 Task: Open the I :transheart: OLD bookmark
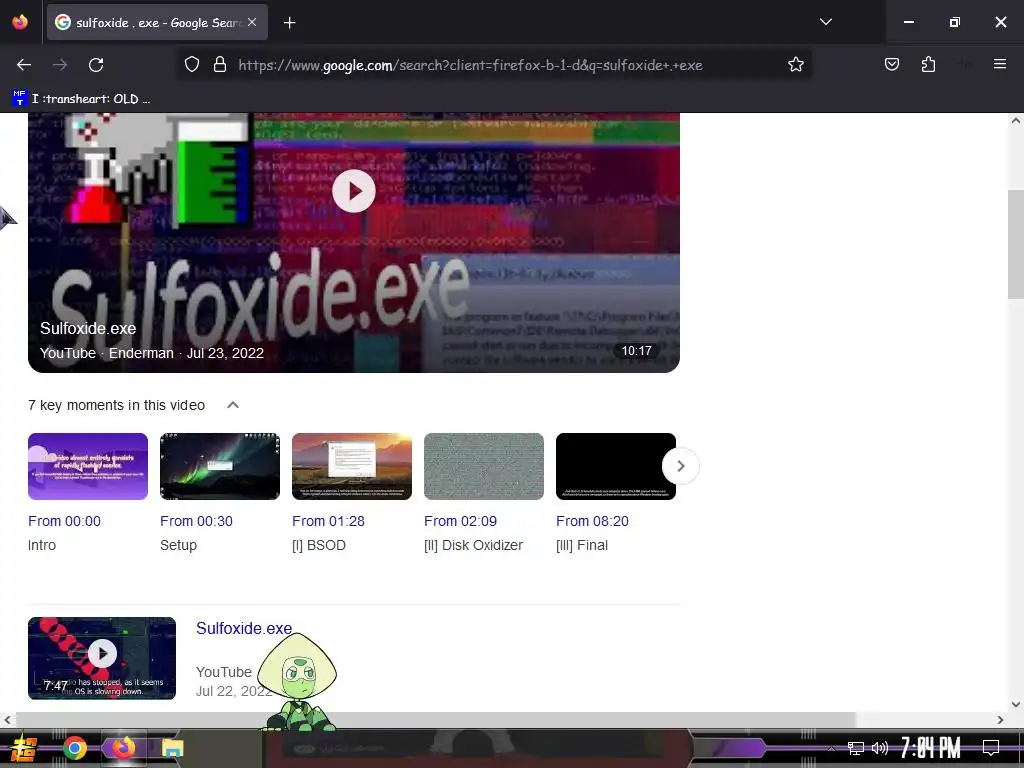pyautogui.click(x=82, y=99)
